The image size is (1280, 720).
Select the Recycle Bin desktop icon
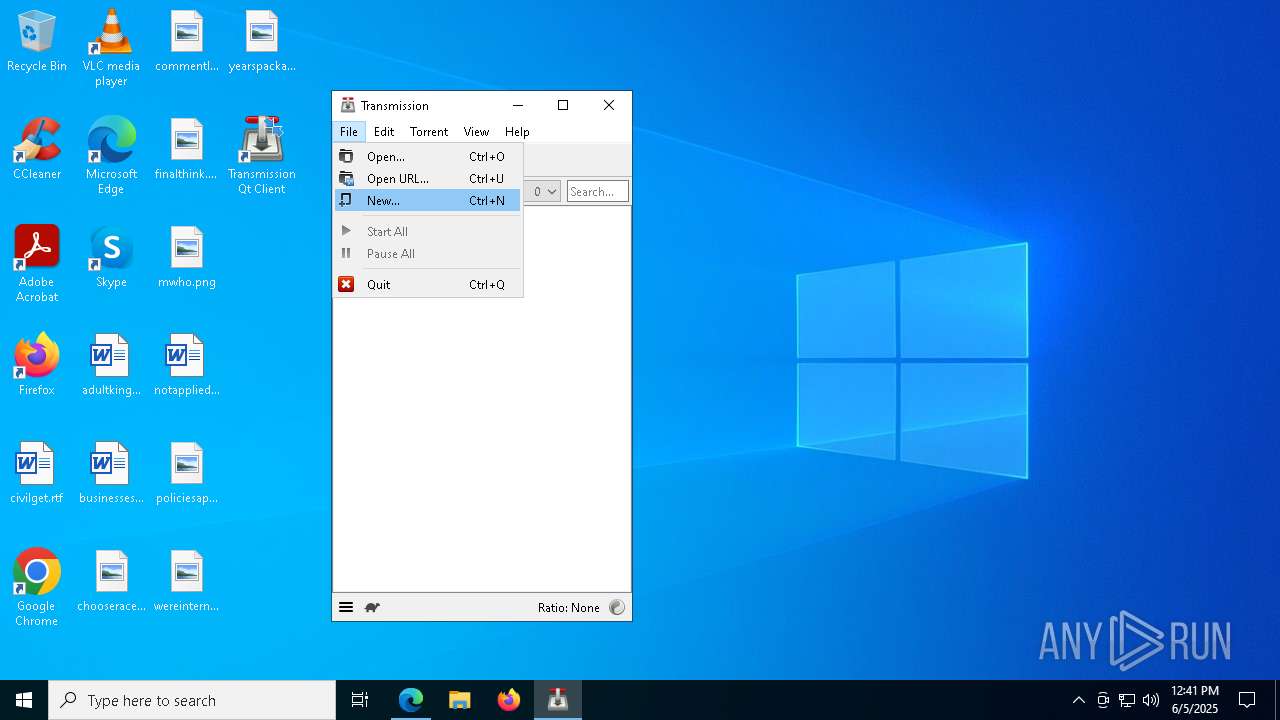37,42
